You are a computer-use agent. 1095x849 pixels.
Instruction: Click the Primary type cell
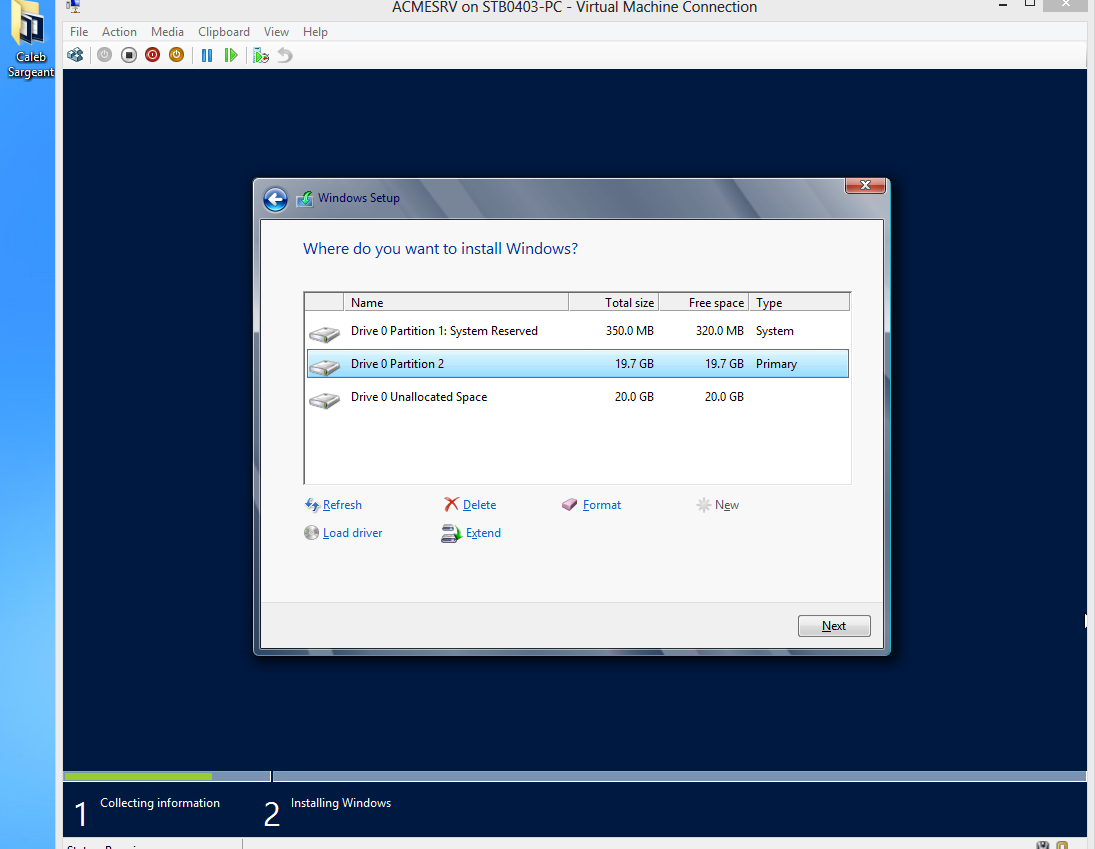click(776, 364)
